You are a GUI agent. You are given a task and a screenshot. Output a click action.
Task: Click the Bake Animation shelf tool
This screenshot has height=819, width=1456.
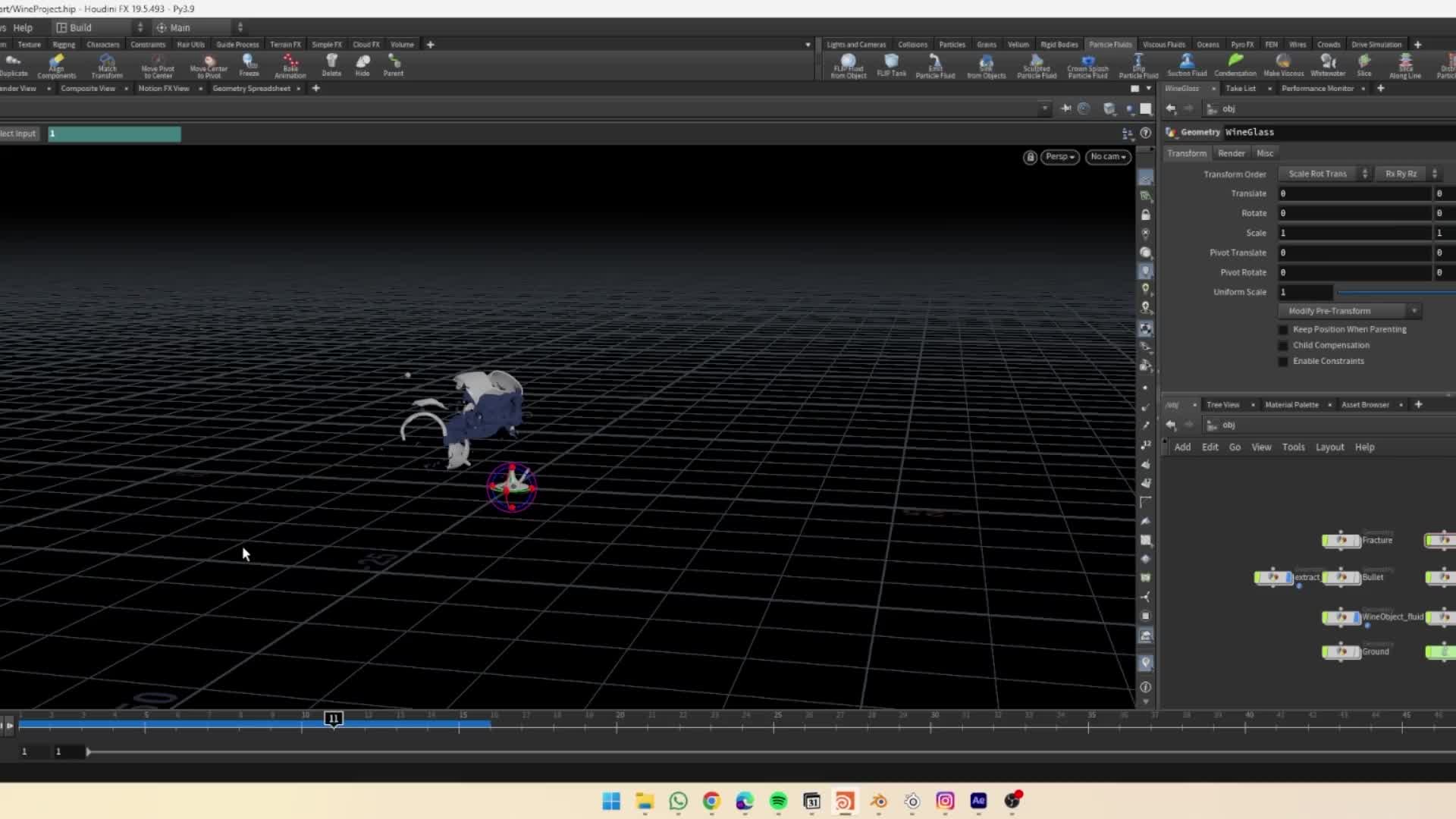290,65
